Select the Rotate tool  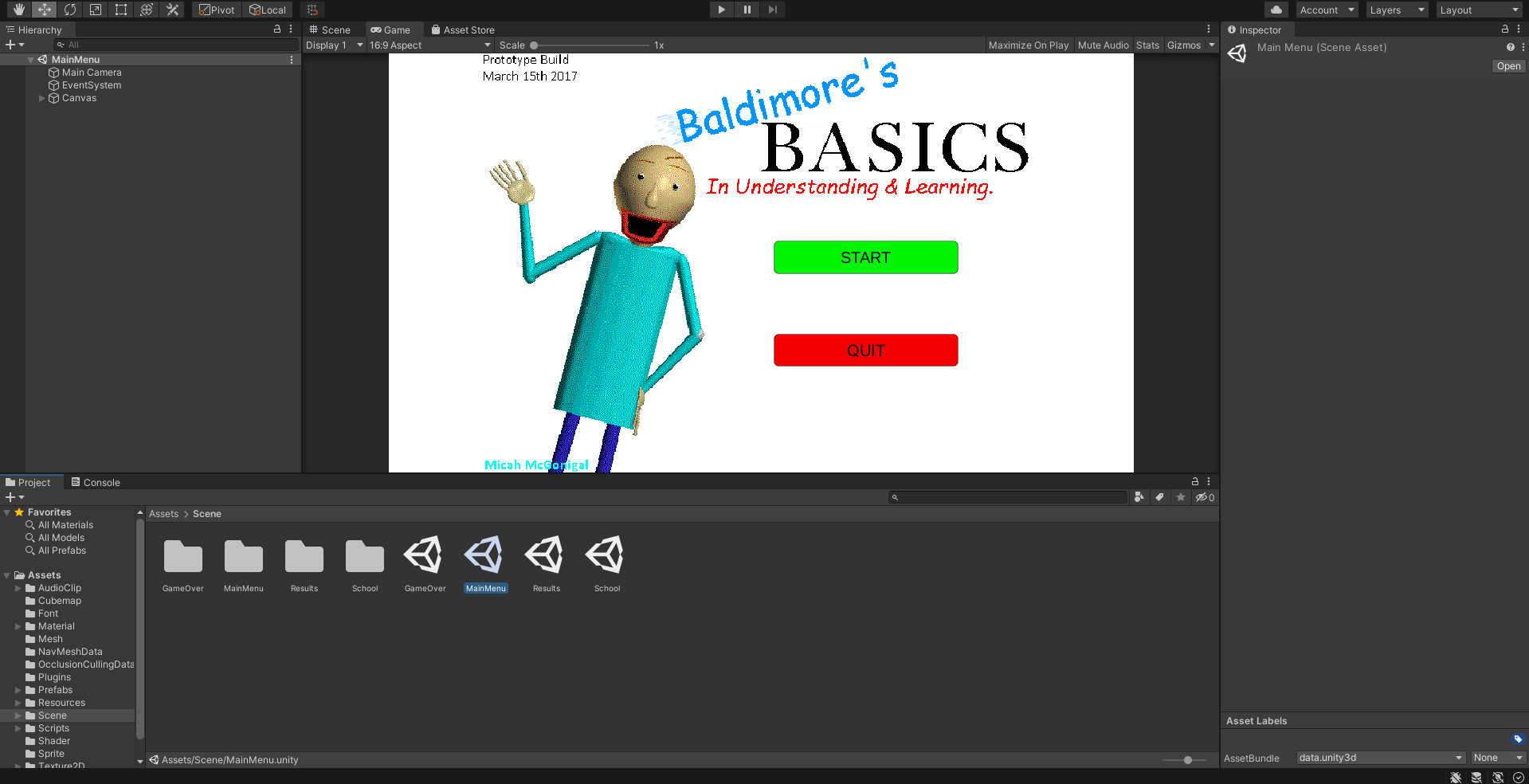pos(70,10)
